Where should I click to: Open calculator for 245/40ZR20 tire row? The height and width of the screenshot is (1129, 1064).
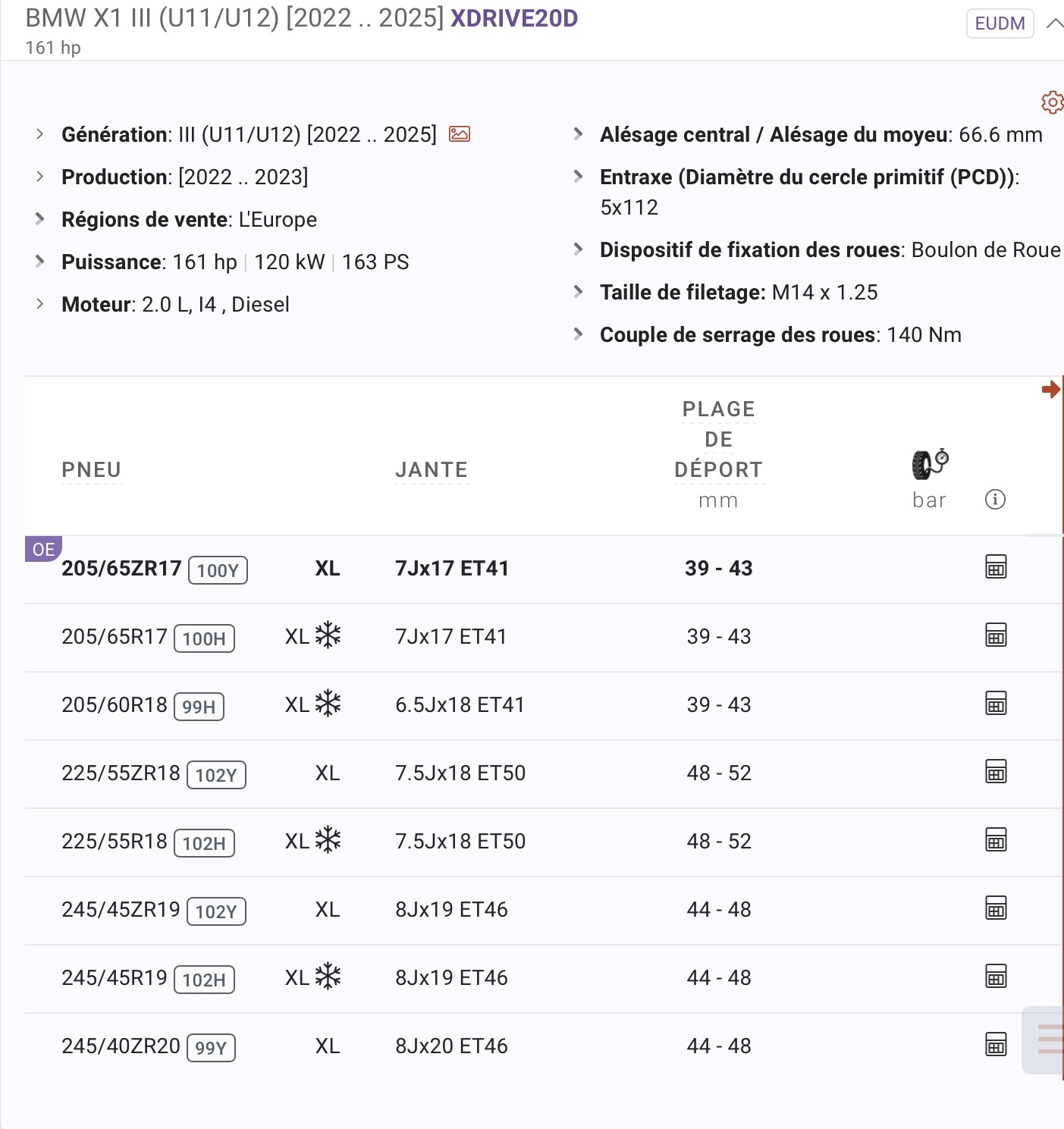click(996, 1045)
